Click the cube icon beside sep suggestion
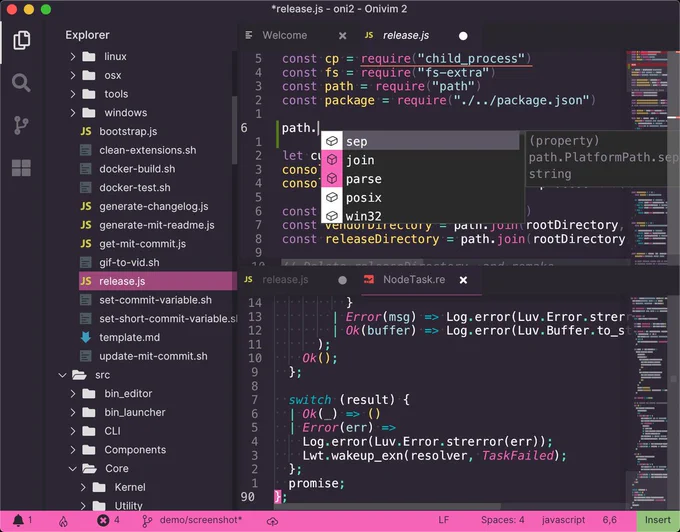This screenshot has width=680, height=532. (x=332, y=141)
